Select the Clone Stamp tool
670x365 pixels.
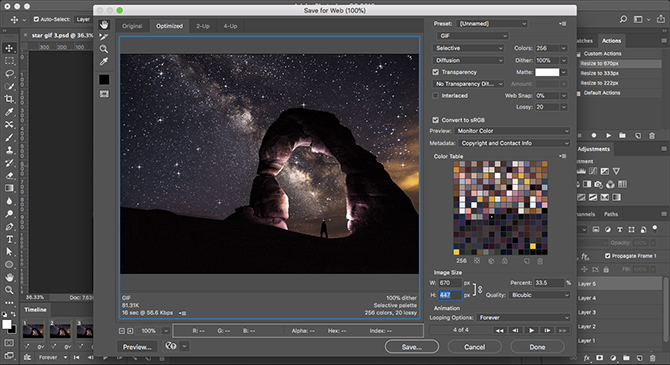pos(9,150)
